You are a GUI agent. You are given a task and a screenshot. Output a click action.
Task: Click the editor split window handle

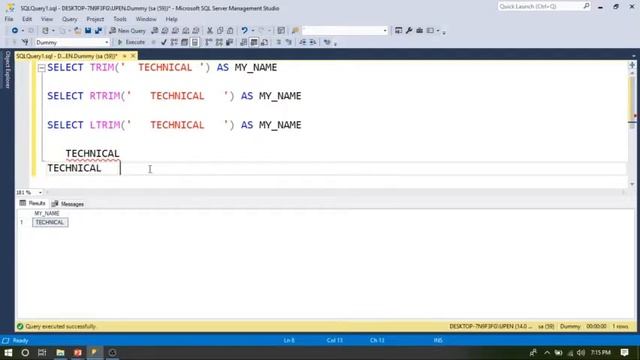pos(632,65)
